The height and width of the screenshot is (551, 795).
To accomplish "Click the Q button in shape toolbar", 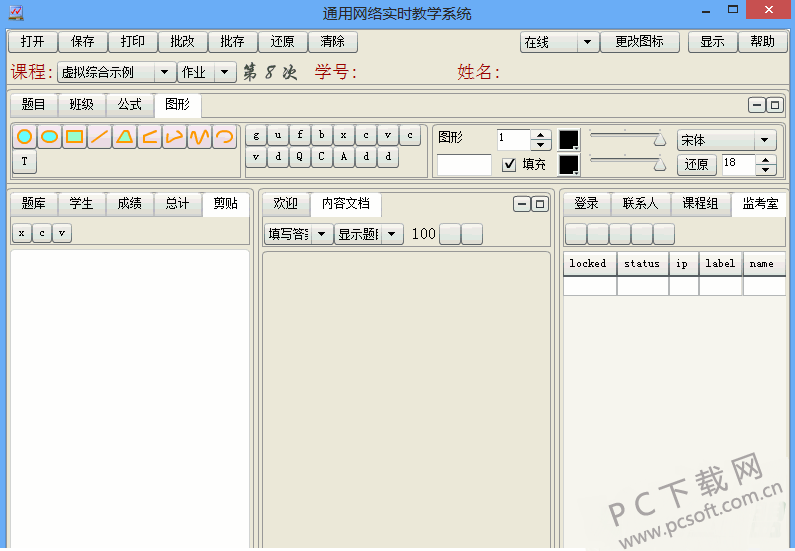I will pos(300,157).
